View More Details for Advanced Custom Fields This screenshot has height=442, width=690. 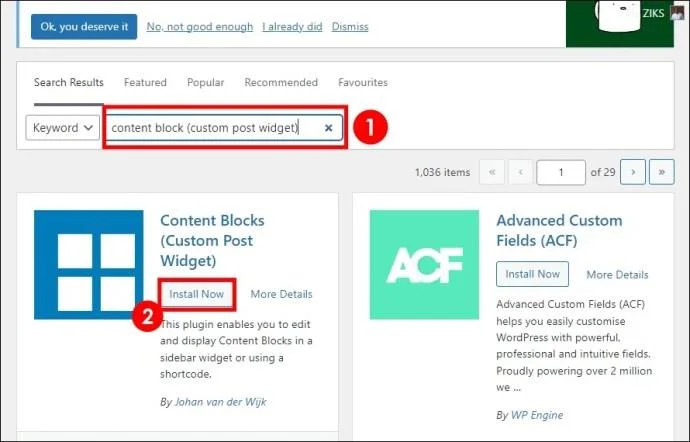[617, 275]
